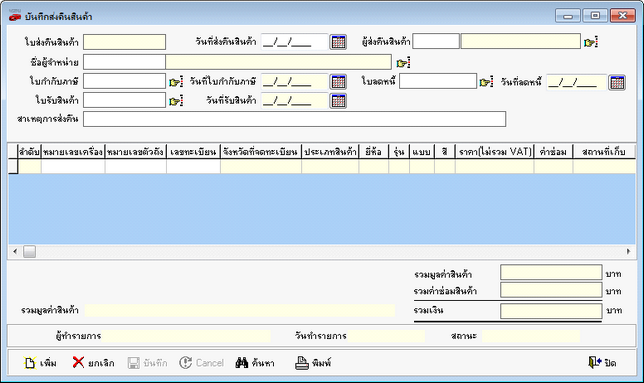Screen dimensions: 644x383
Task: Click the ยกเลิก button with red X
Action: 94,363
